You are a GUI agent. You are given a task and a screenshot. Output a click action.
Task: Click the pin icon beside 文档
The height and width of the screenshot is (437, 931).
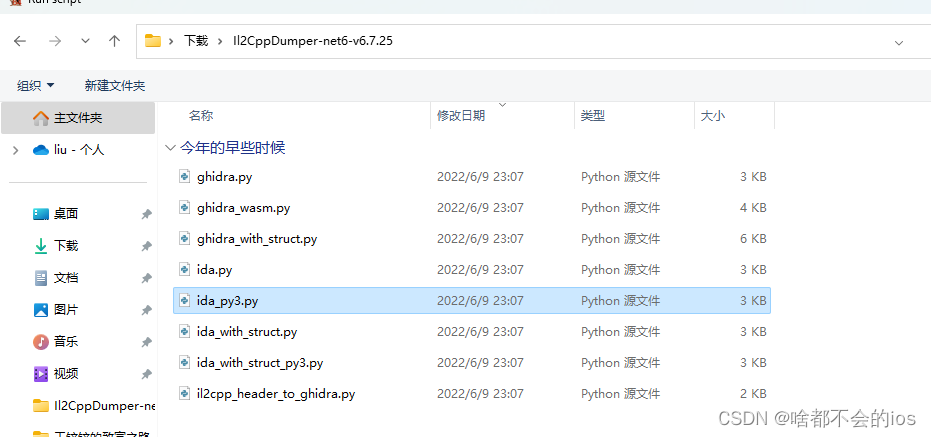[146, 278]
